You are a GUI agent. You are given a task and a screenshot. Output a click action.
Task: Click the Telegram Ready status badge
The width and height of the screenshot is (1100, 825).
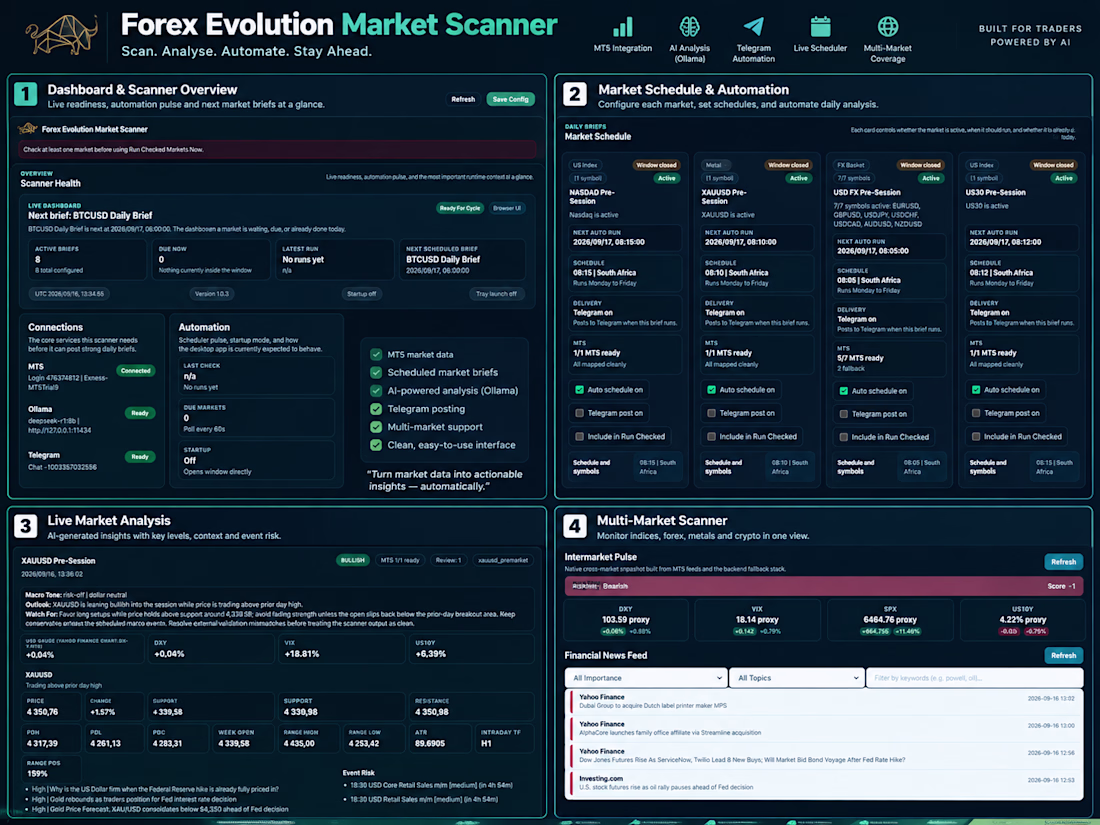[x=140, y=457]
